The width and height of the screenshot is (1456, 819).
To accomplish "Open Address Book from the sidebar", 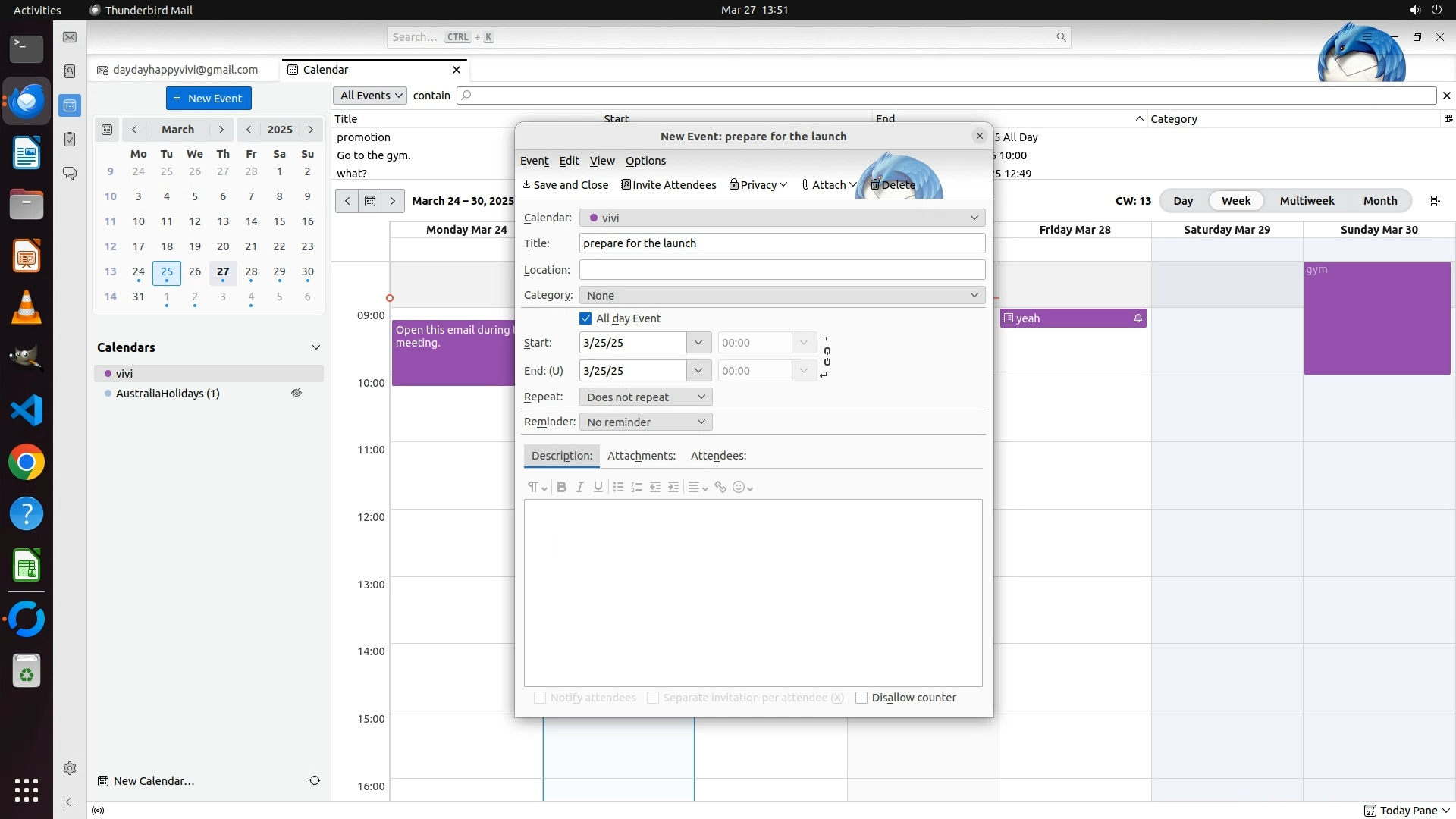I will pos(70,71).
